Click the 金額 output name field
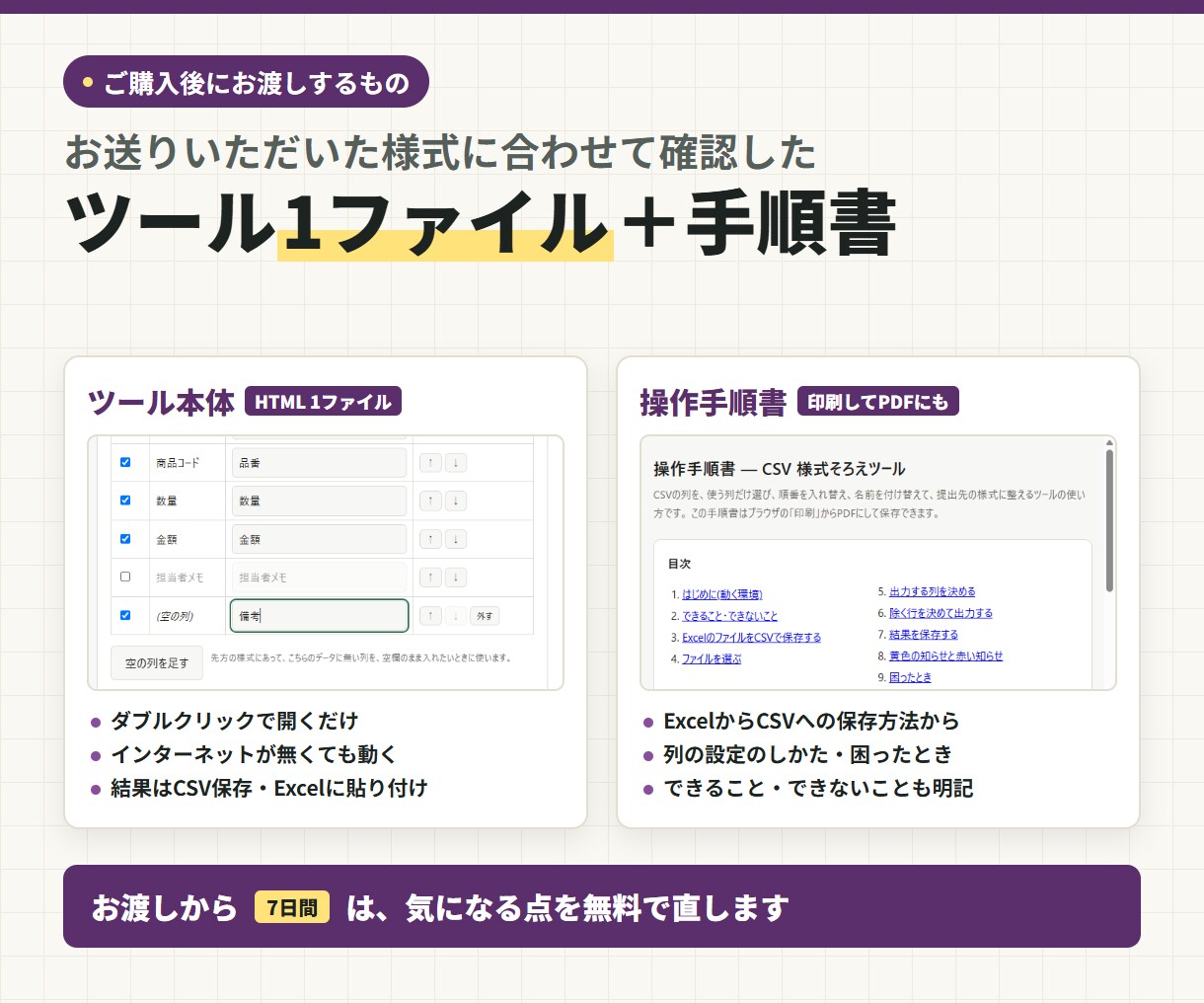The width and height of the screenshot is (1204, 1003). click(319, 539)
